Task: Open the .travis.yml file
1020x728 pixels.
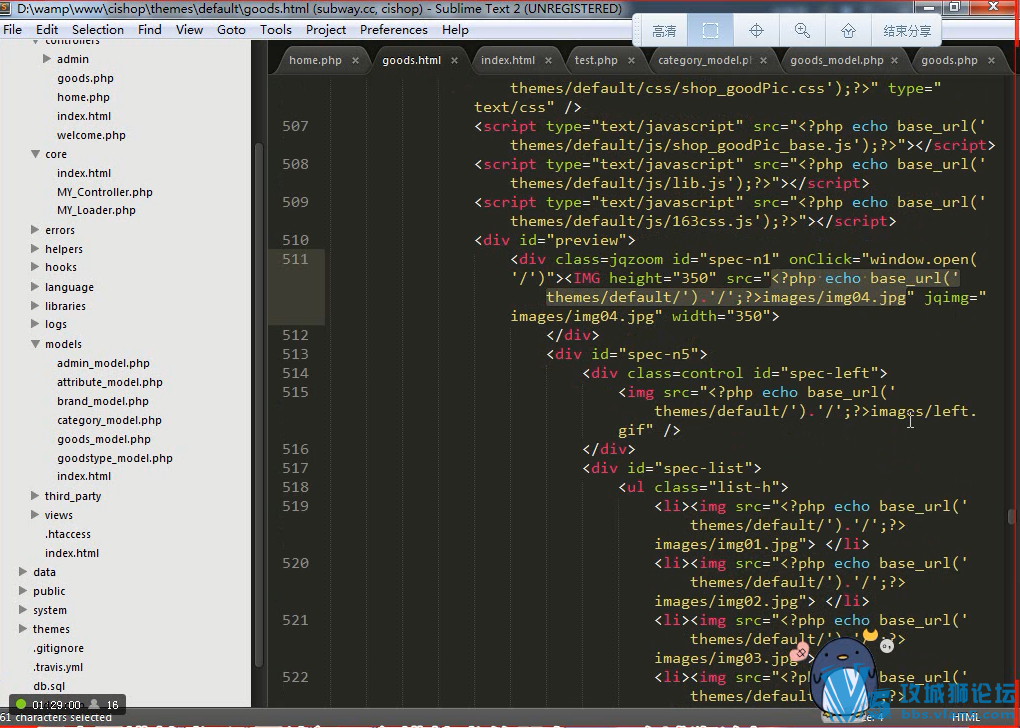Action: [x=58, y=667]
